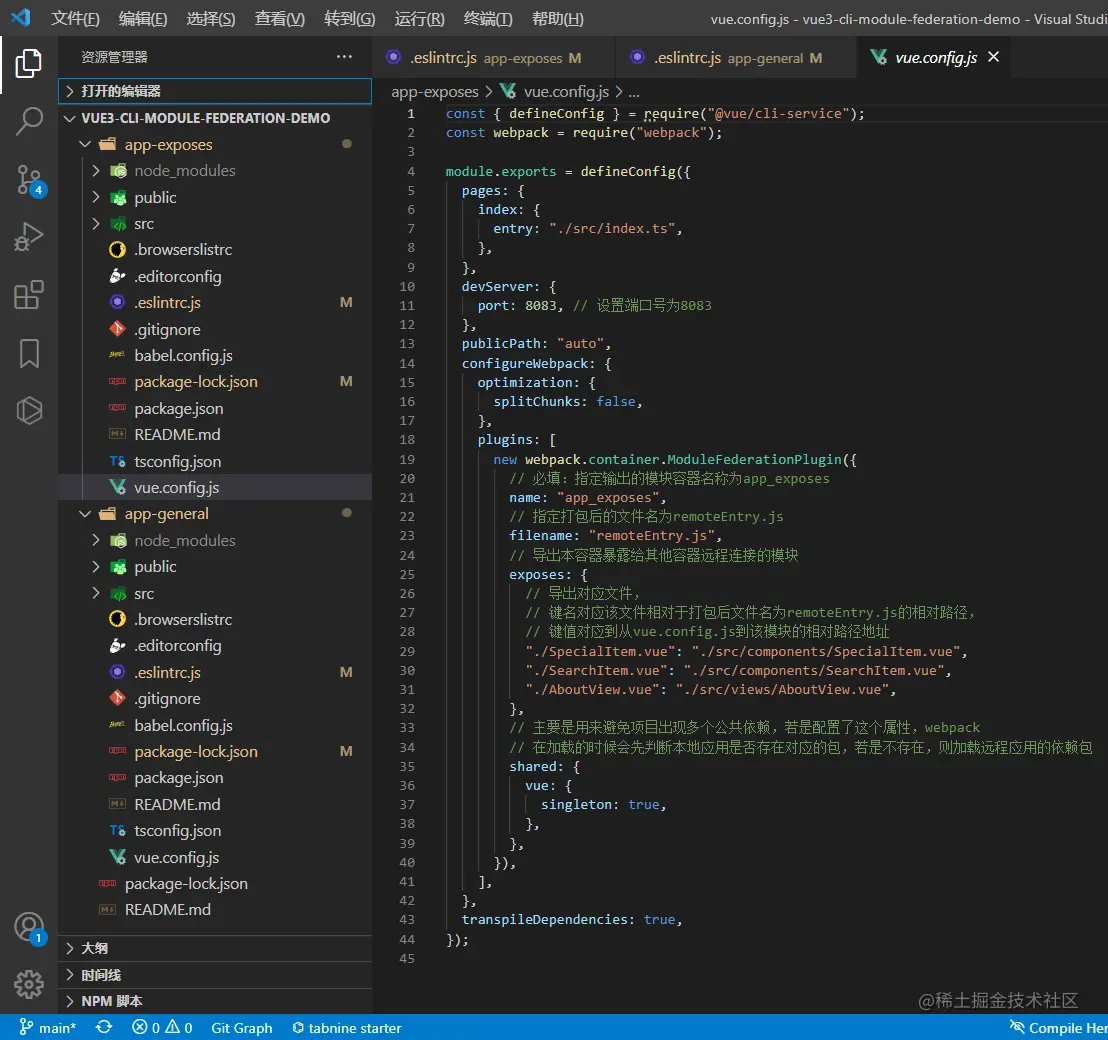Open .eslintrc.js in app-exposes folder
Image resolution: width=1108 pixels, height=1040 pixels.
[x=215, y=303]
